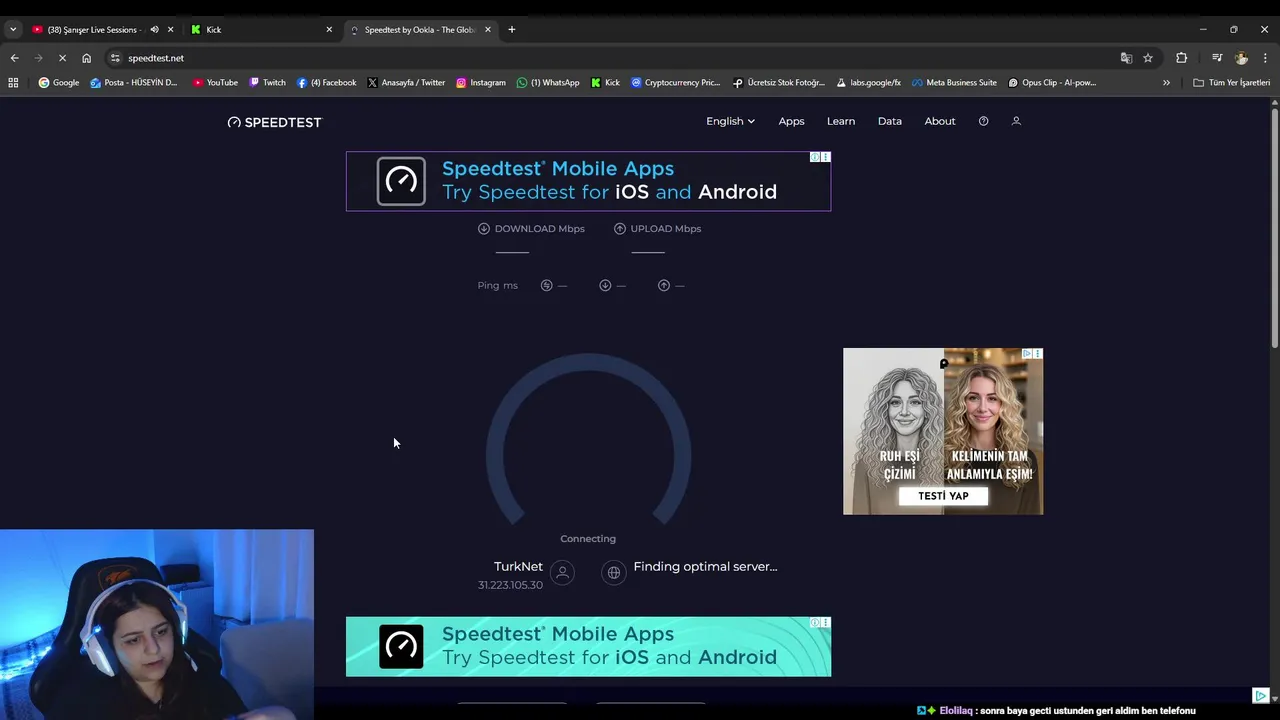Image resolution: width=1280 pixels, height=720 pixels.
Task: Open the Ücretsiz Stok Fotoğr... bookmark
Action: point(779,83)
